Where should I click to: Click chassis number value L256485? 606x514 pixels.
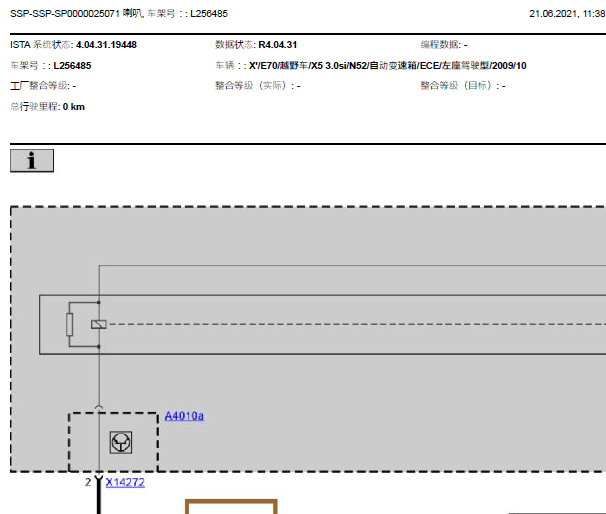pos(72,66)
